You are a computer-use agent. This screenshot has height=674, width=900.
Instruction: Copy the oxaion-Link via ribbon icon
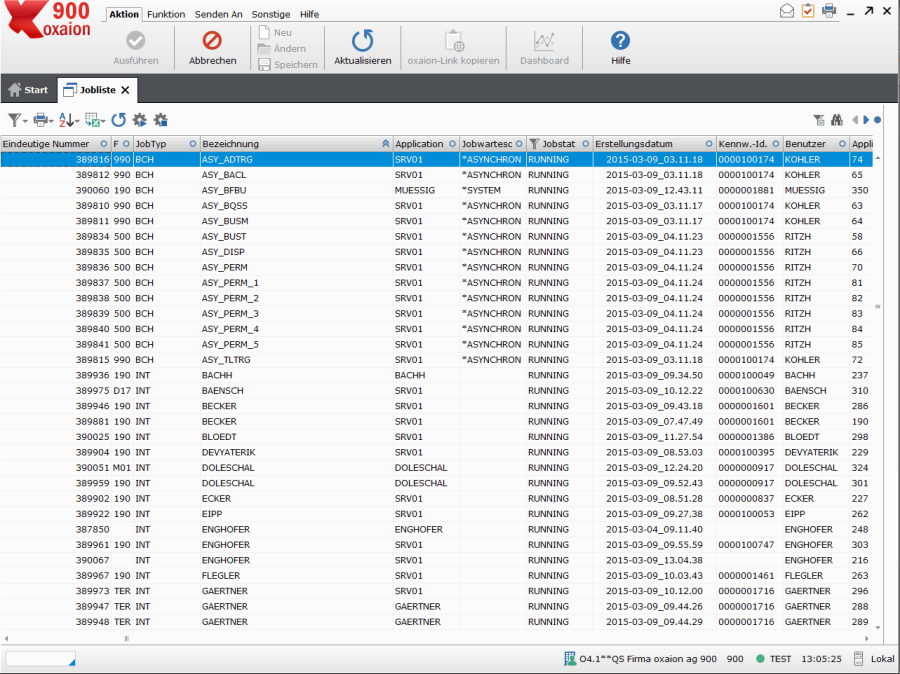point(453,41)
